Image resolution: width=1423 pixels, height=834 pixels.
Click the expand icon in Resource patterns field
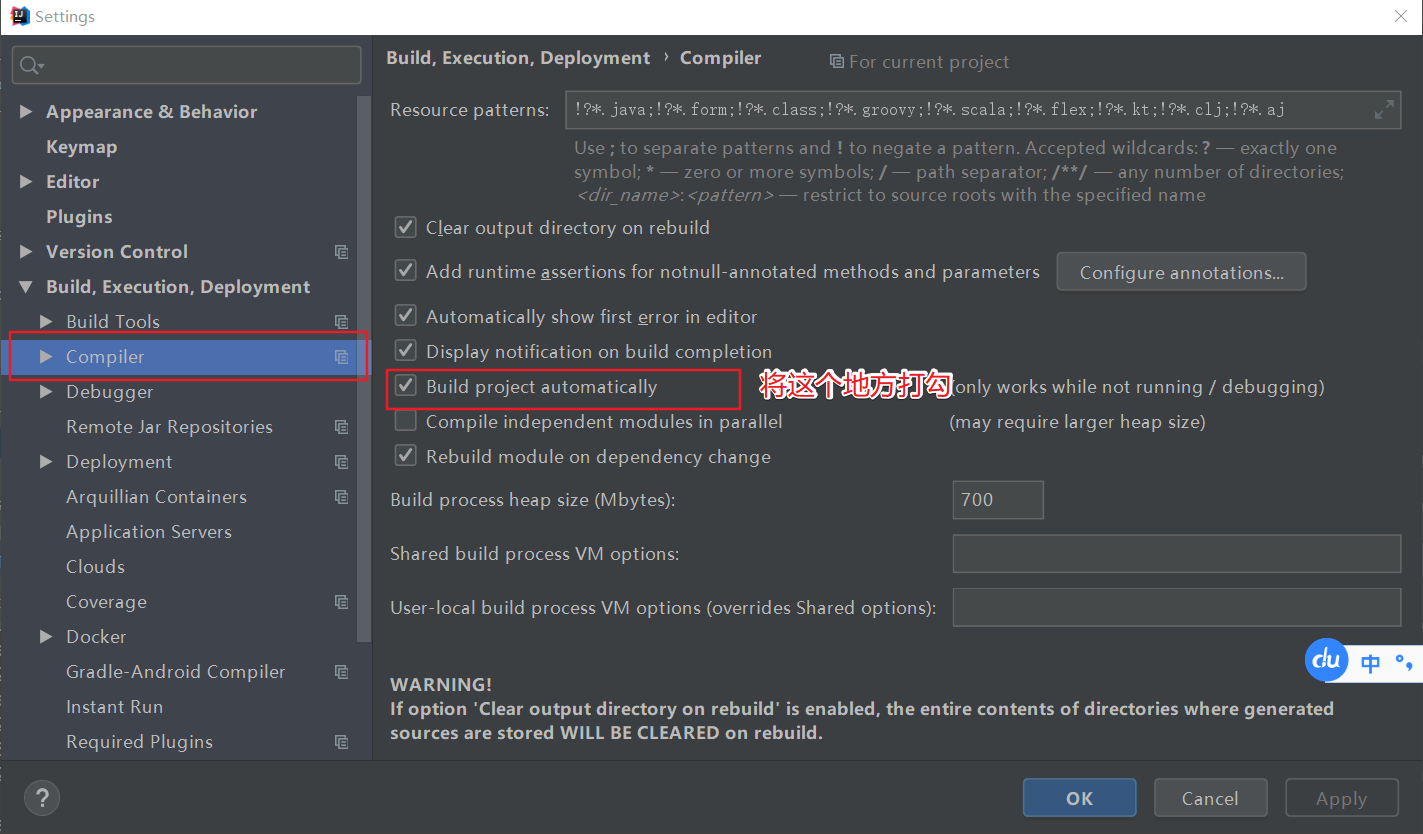click(x=1384, y=110)
